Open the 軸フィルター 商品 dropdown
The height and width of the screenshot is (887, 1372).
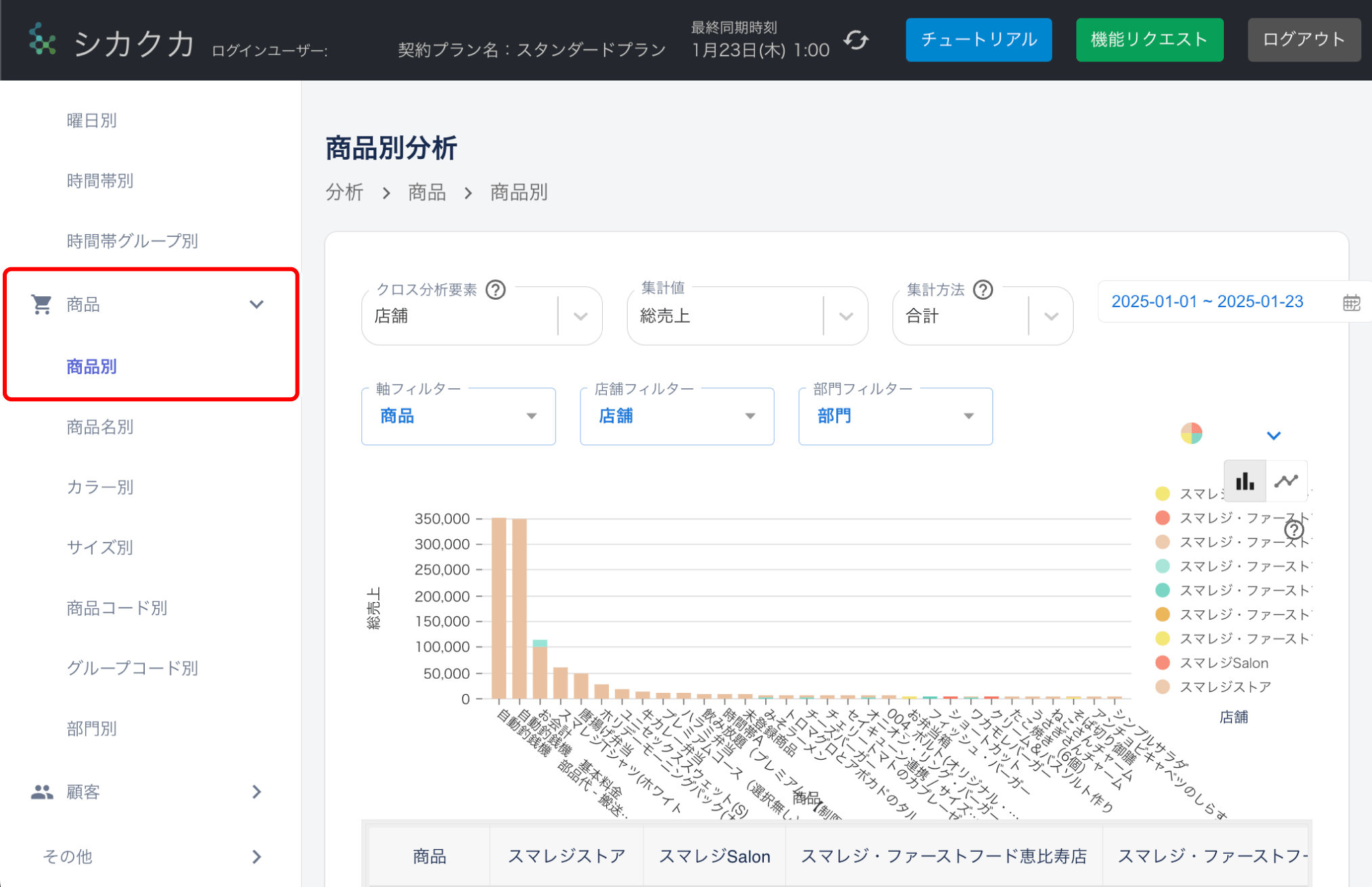[459, 416]
